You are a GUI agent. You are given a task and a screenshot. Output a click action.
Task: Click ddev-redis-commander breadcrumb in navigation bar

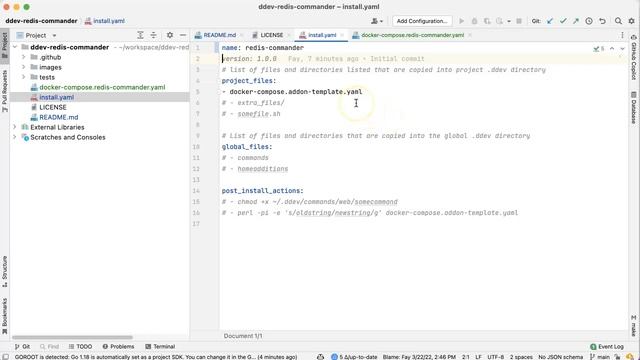[x=41, y=21]
